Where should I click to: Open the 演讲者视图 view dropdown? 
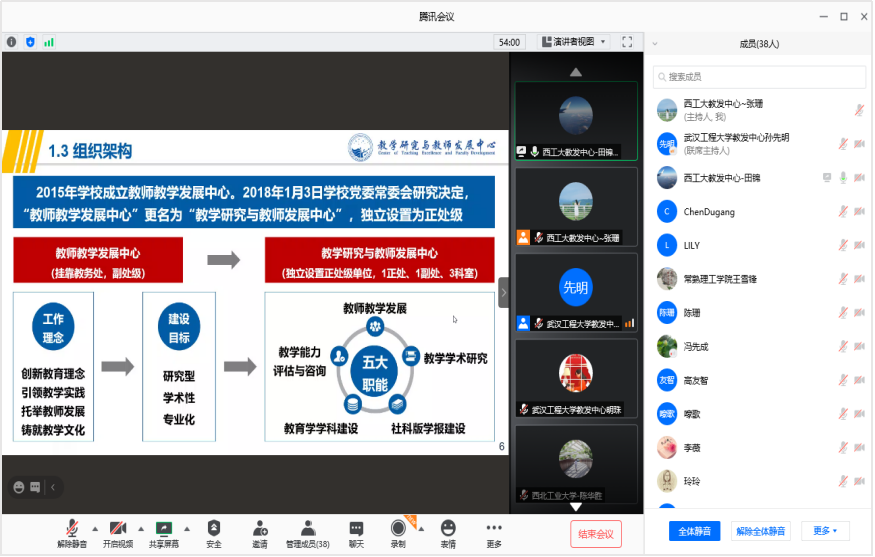(x=574, y=42)
